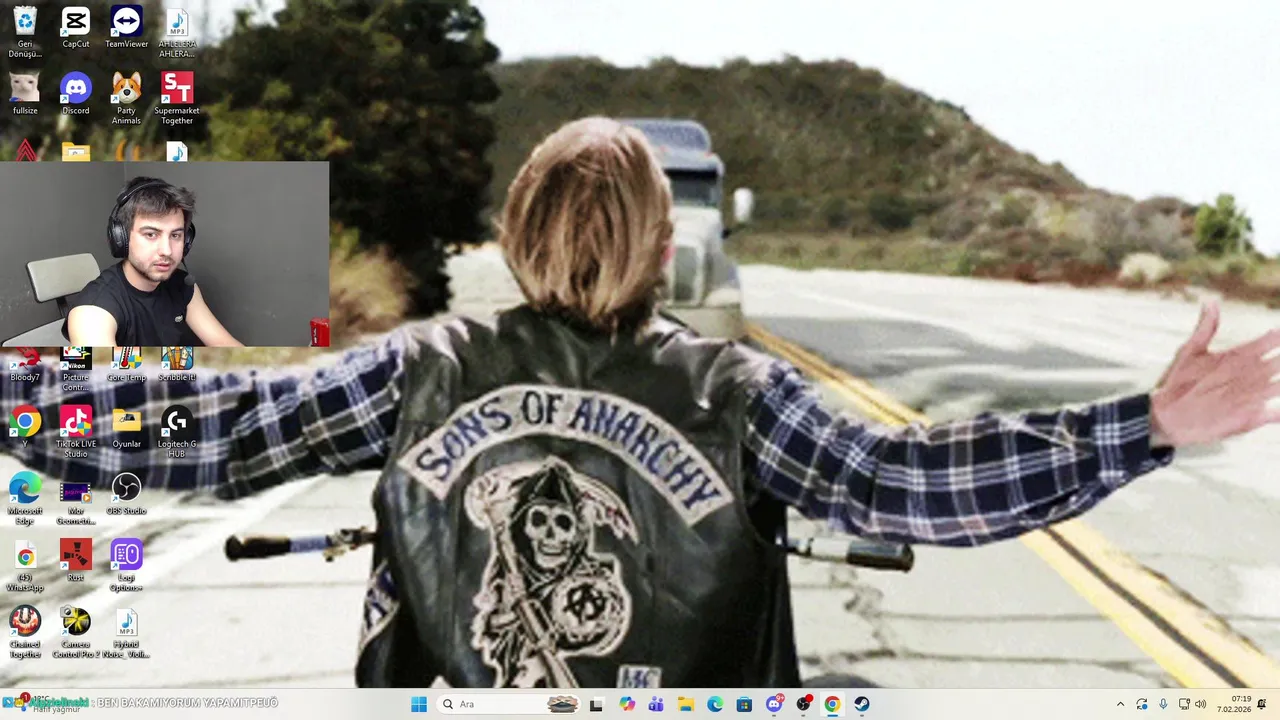Image resolution: width=1280 pixels, height=720 pixels.
Task: Select the AHLELERA MP3 file on the desktop
Action: coord(177,31)
